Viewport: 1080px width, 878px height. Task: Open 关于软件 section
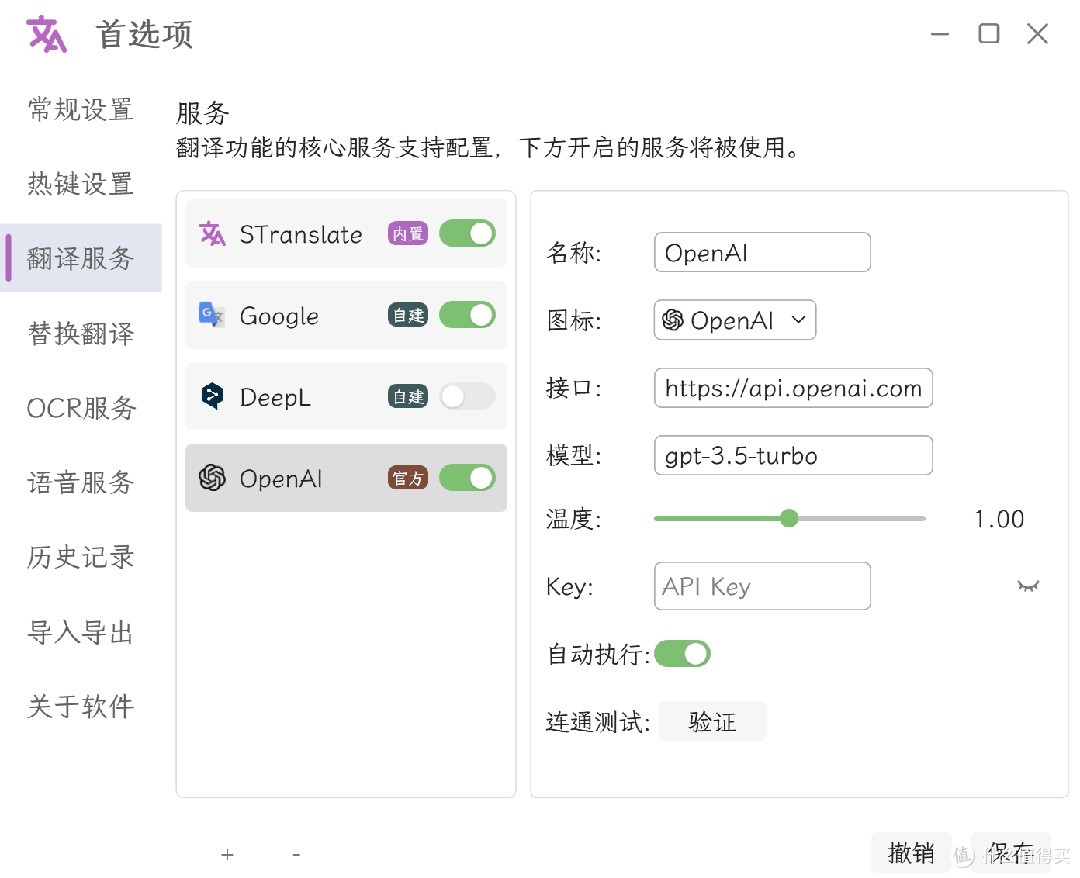pos(81,706)
